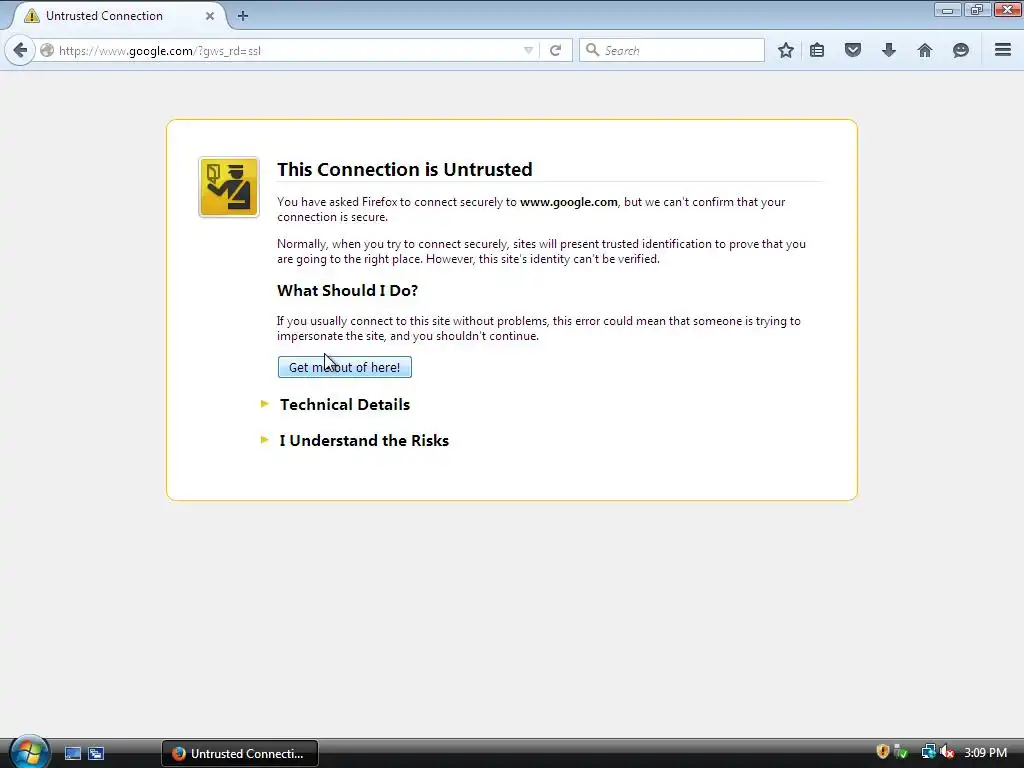Bookmark this page with the star

pos(786,50)
